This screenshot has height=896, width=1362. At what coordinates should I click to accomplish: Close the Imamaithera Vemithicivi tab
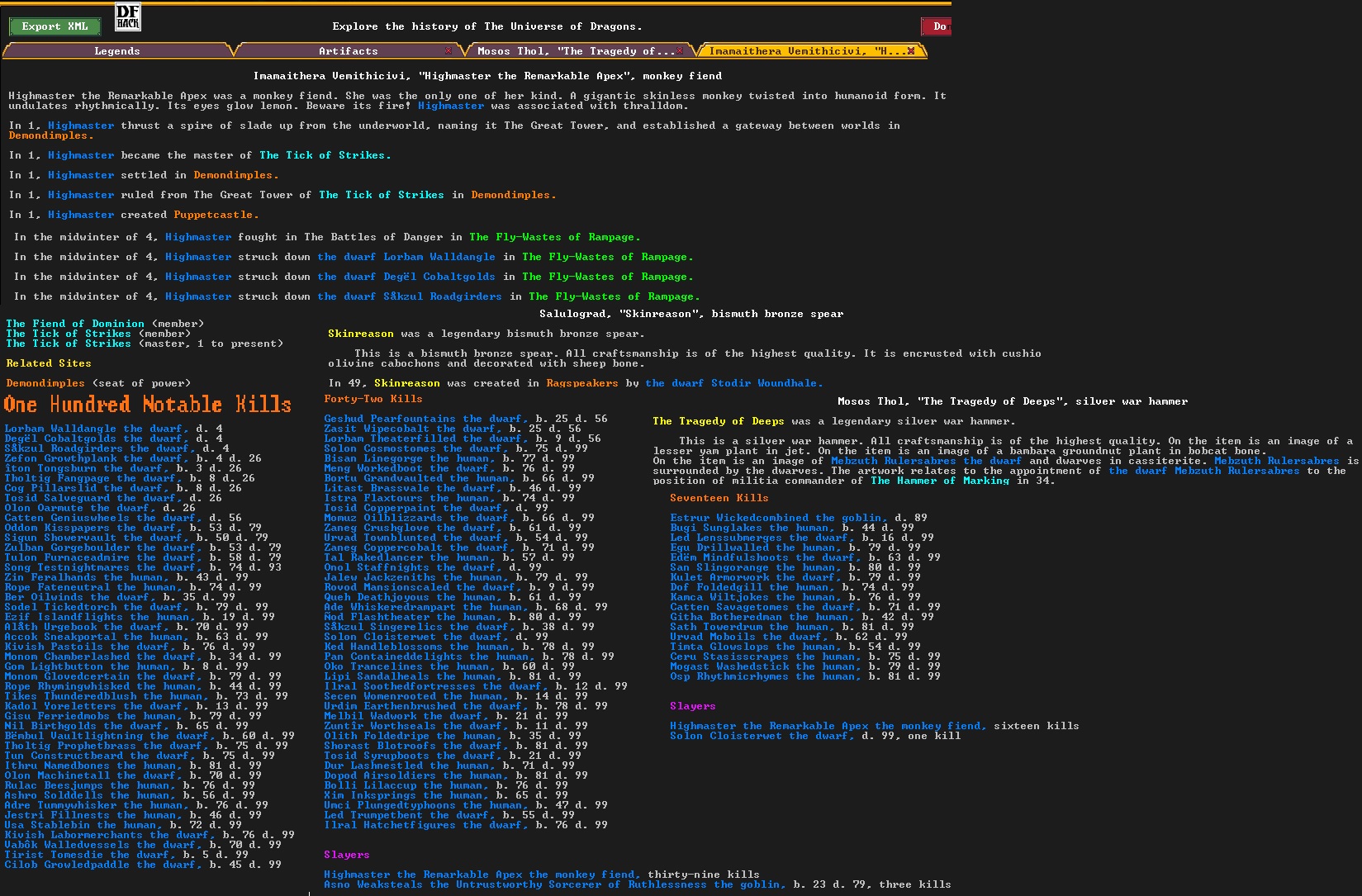[911, 51]
